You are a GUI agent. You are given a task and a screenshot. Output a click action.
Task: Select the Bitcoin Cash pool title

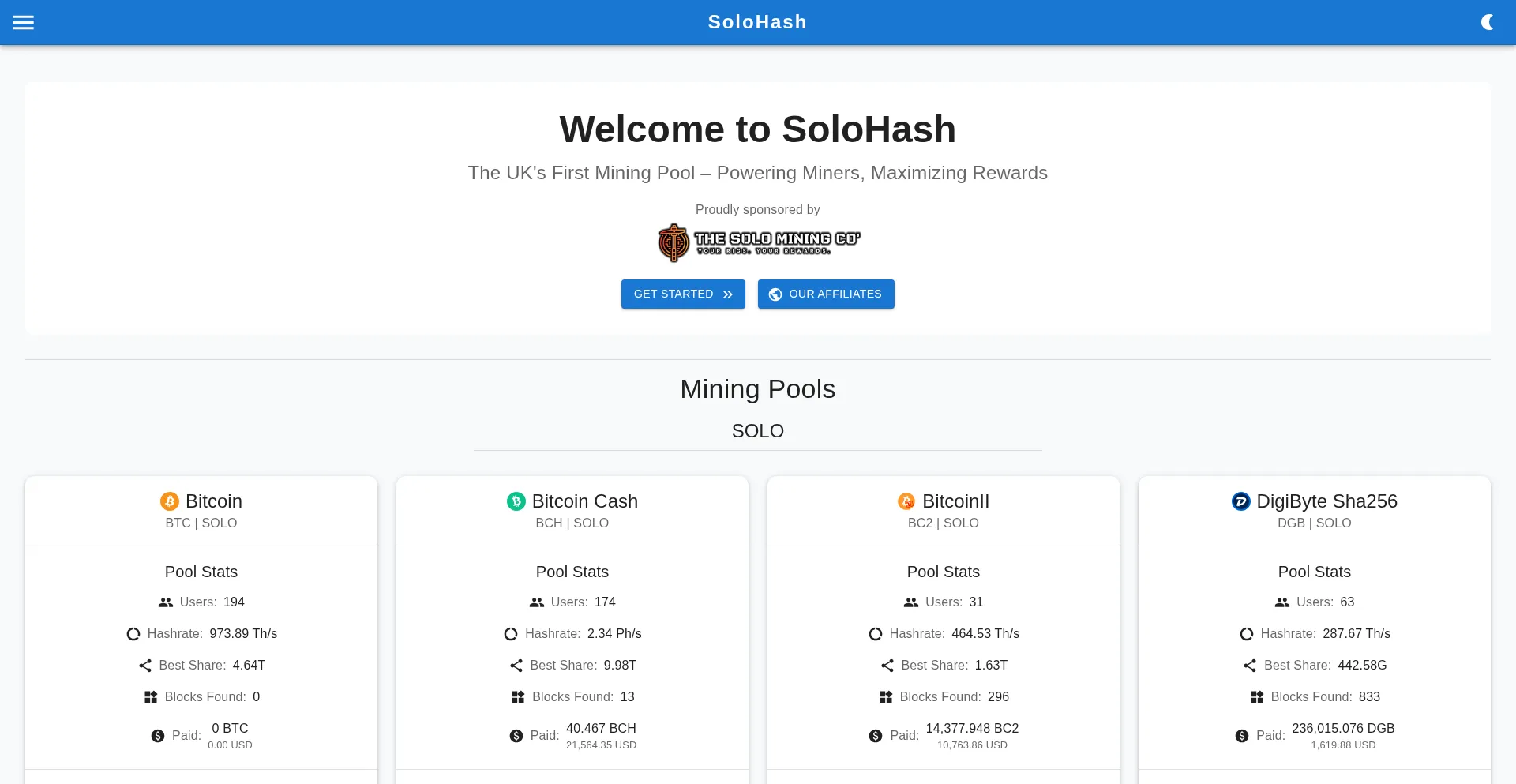585,501
